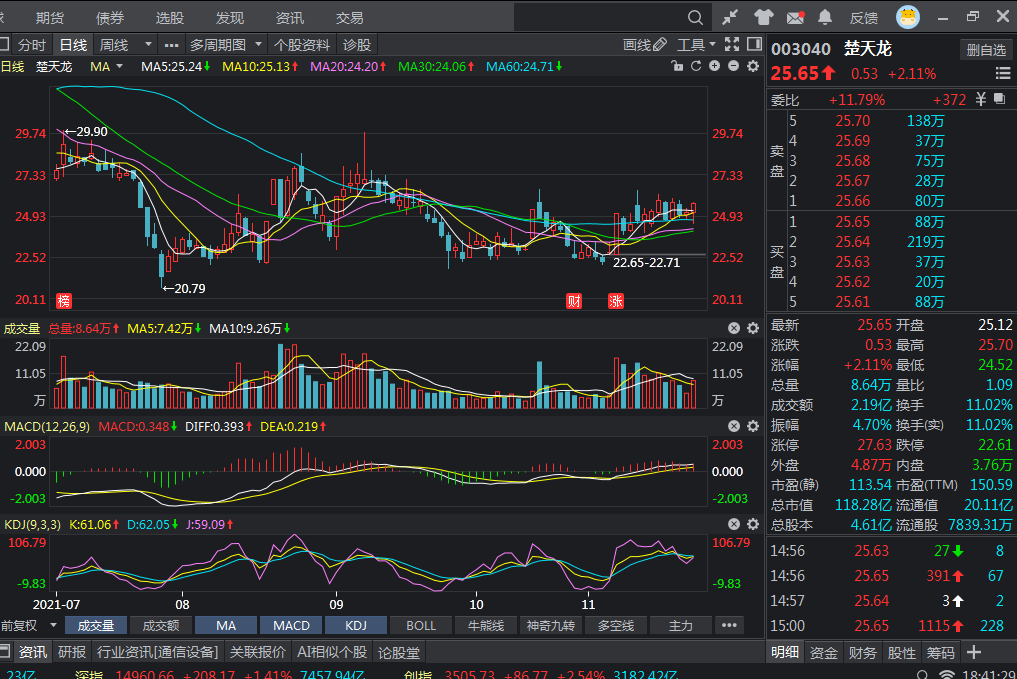Toggle the MACD indicator button
This screenshot has height=679, width=1017.
(292, 625)
